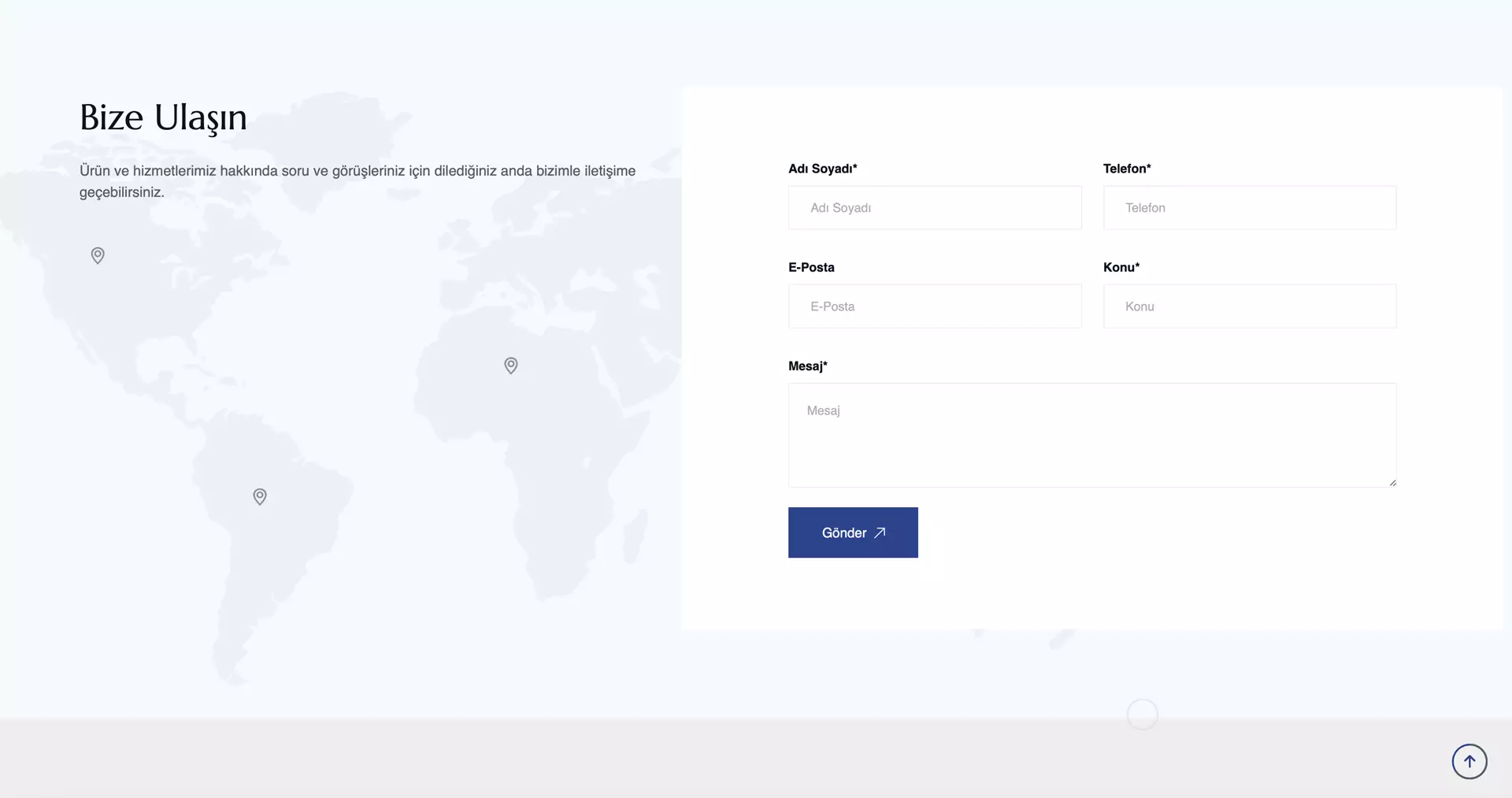This screenshot has width=1512, height=798.
Task: Click the Mesaj* label
Action: point(808,366)
